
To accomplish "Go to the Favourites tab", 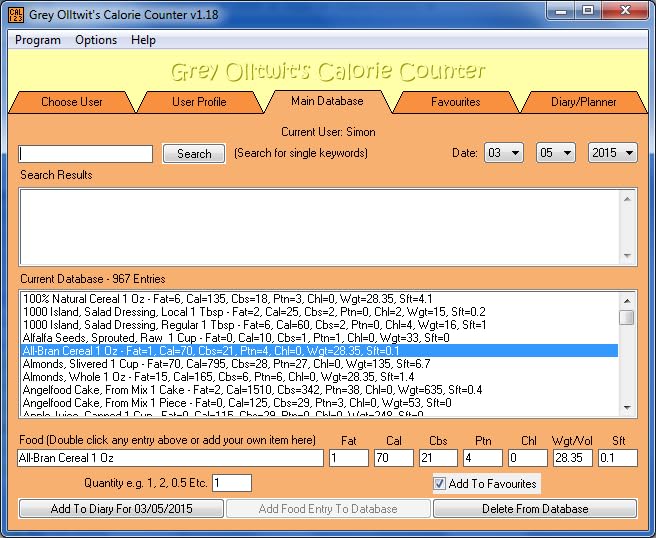I will tap(455, 102).
